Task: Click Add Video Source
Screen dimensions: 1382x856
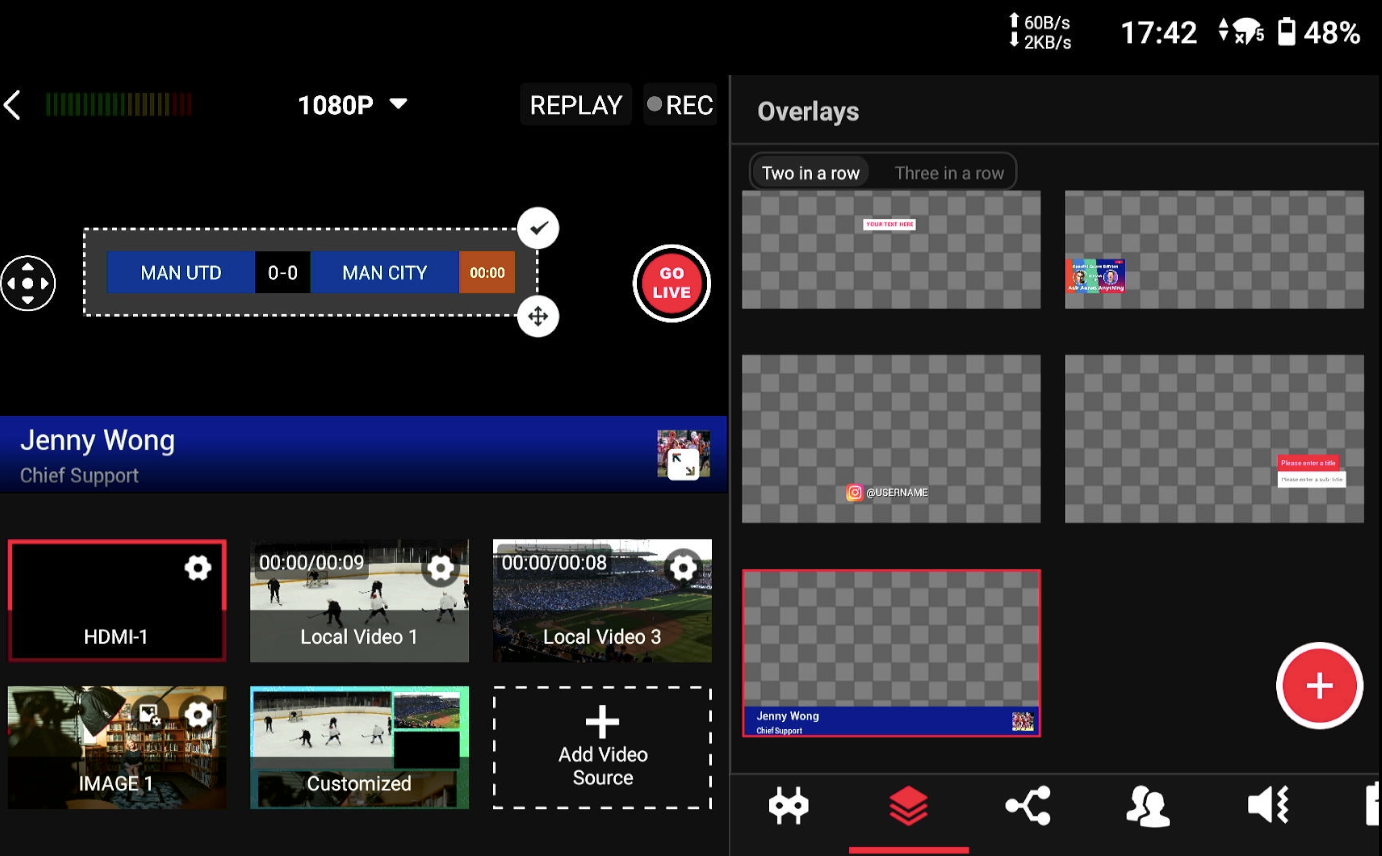Action: (602, 748)
